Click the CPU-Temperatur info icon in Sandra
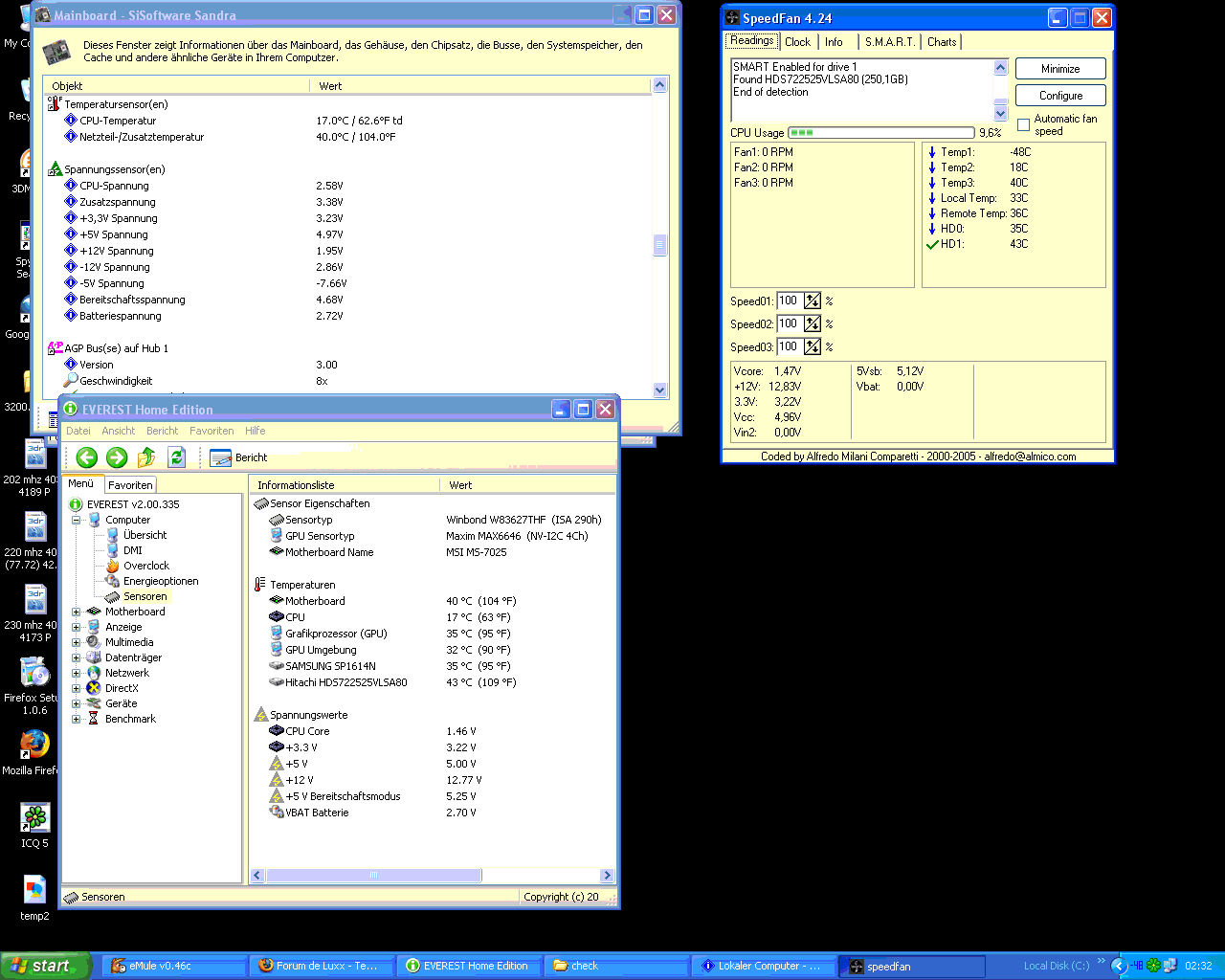 [71, 121]
